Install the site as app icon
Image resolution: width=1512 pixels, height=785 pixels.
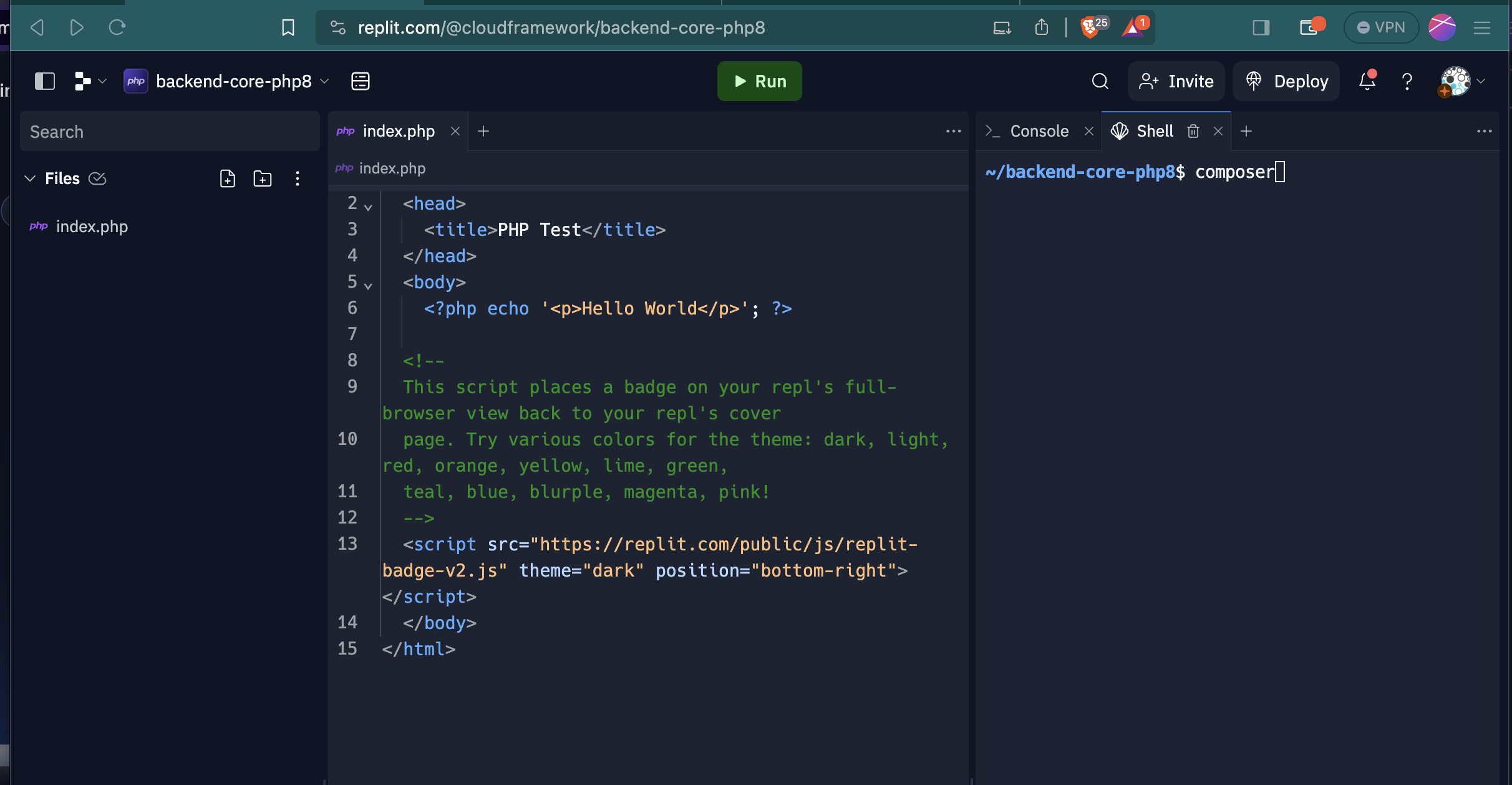pyautogui.click(x=1002, y=27)
